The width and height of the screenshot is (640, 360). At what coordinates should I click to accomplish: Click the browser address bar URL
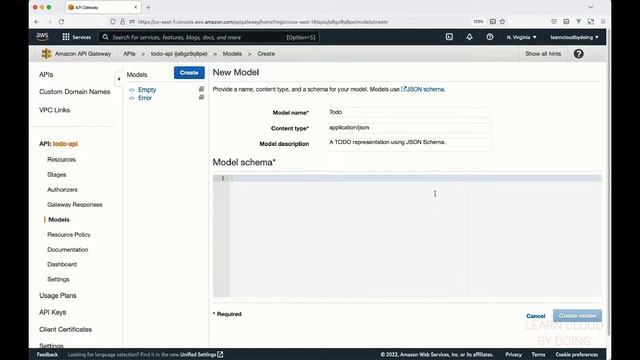263,22
